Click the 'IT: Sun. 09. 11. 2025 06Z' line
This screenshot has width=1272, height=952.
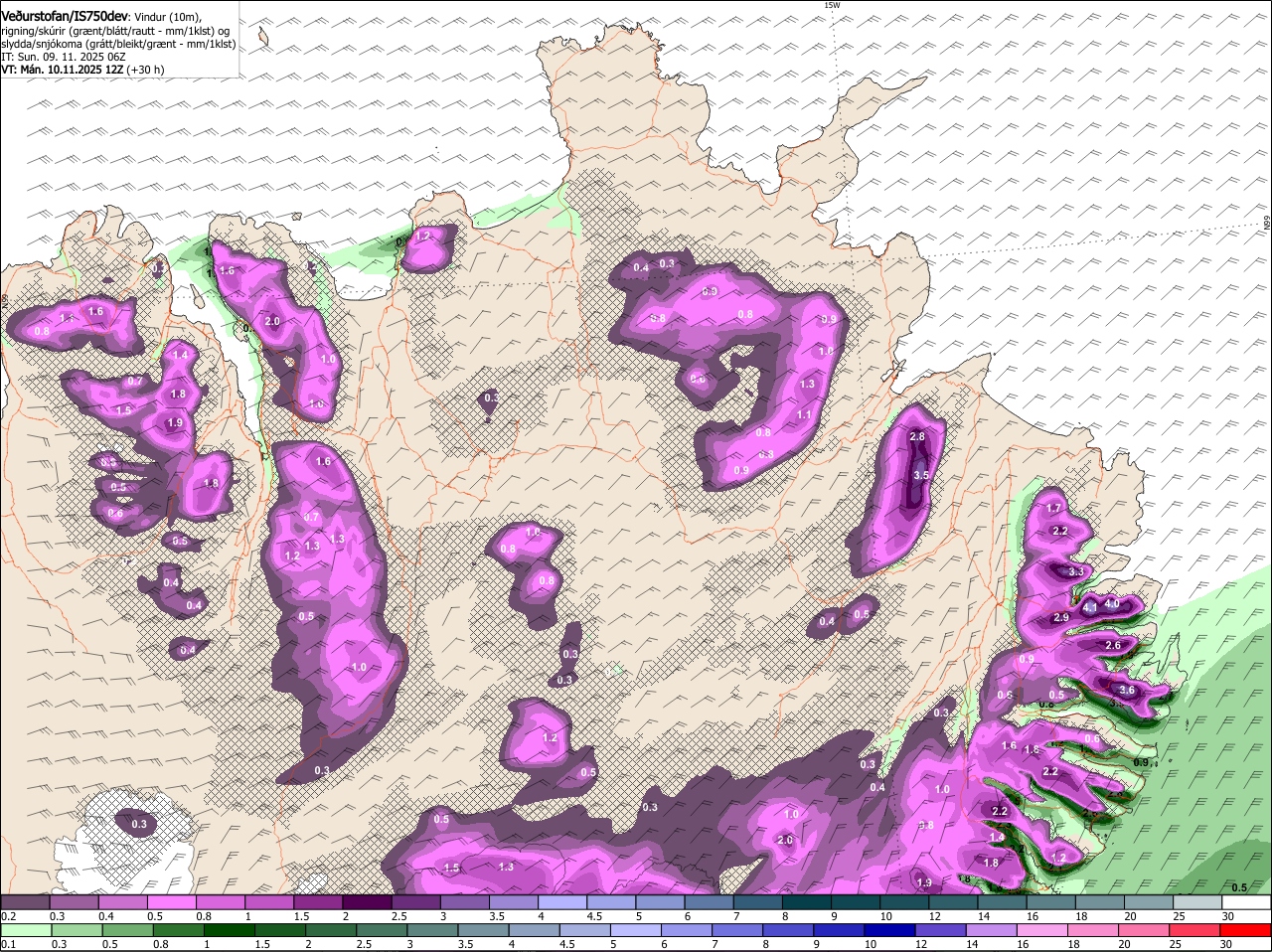pyautogui.click(x=64, y=58)
